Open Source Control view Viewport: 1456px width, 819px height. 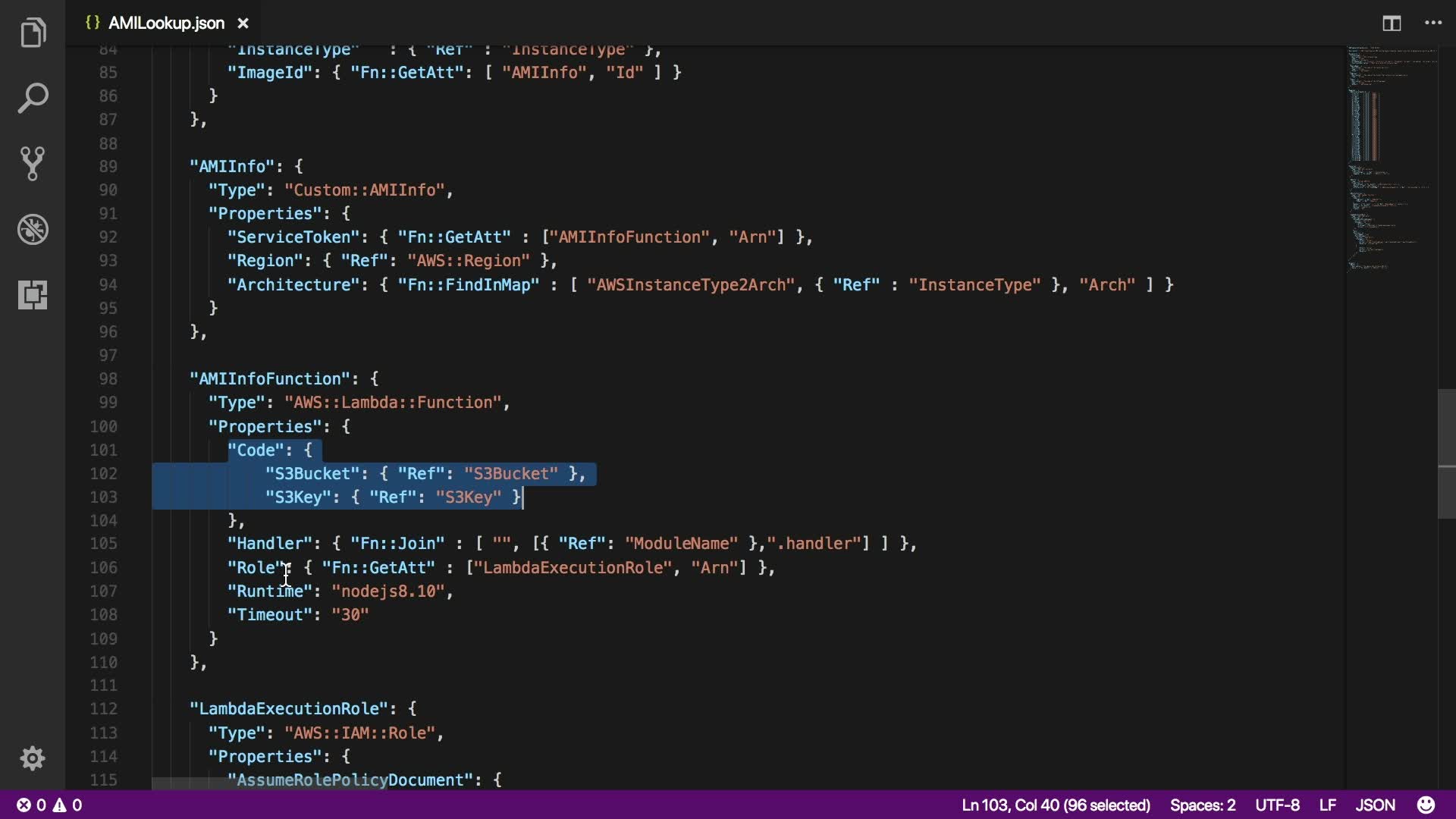(x=33, y=164)
